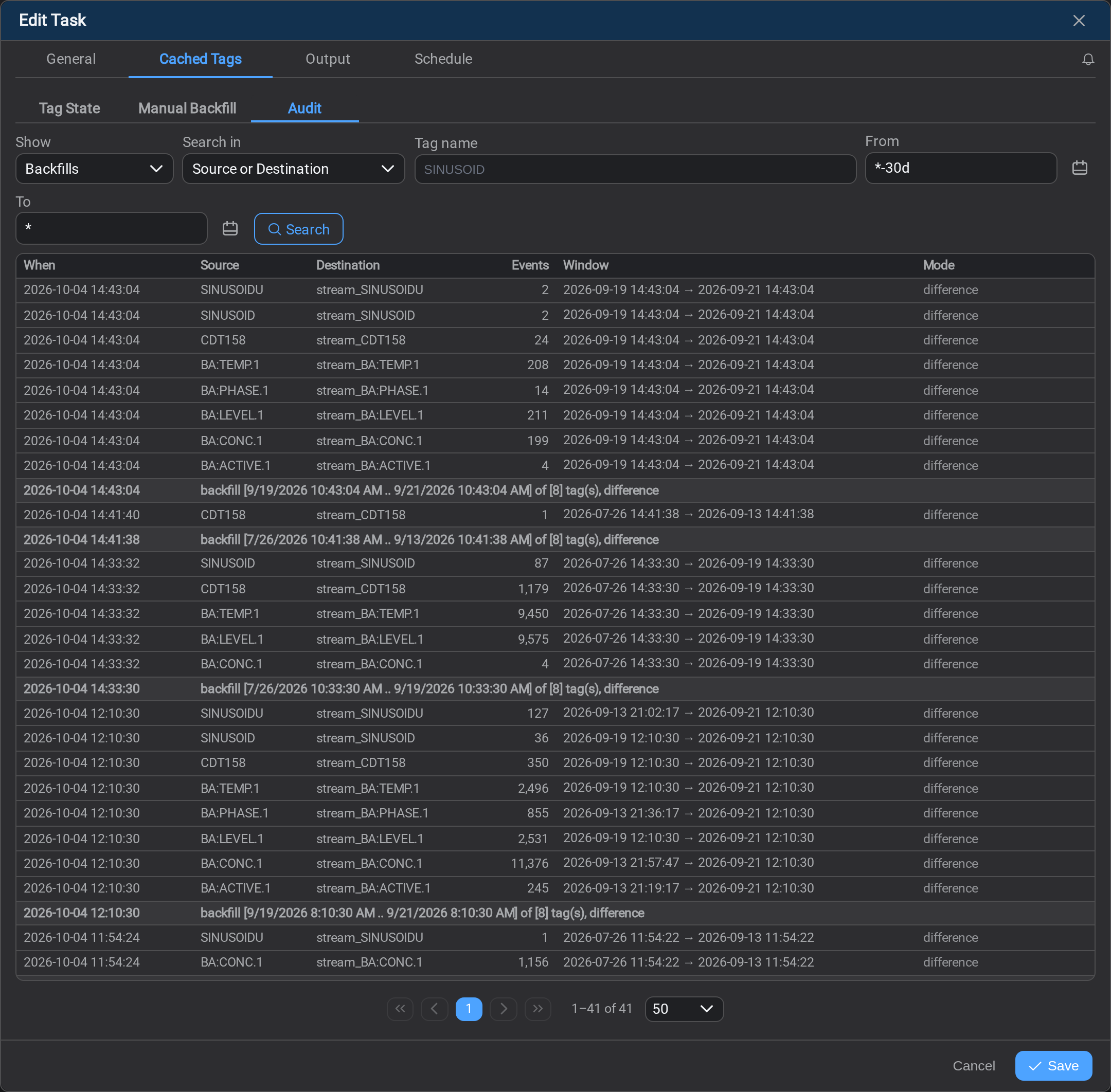Sort by the When column header
This screenshot has width=1111, height=1092.
click(x=40, y=265)
